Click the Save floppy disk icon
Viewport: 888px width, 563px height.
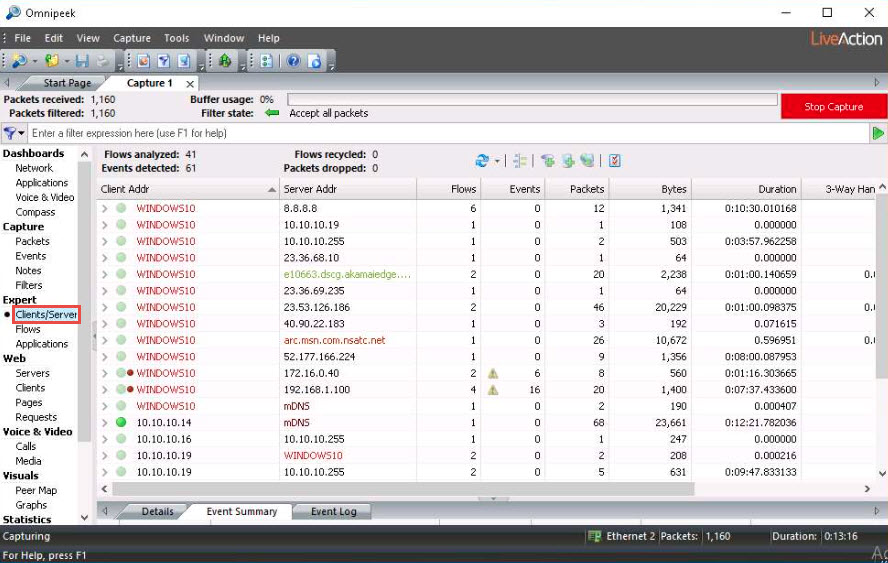pos(83,61)
